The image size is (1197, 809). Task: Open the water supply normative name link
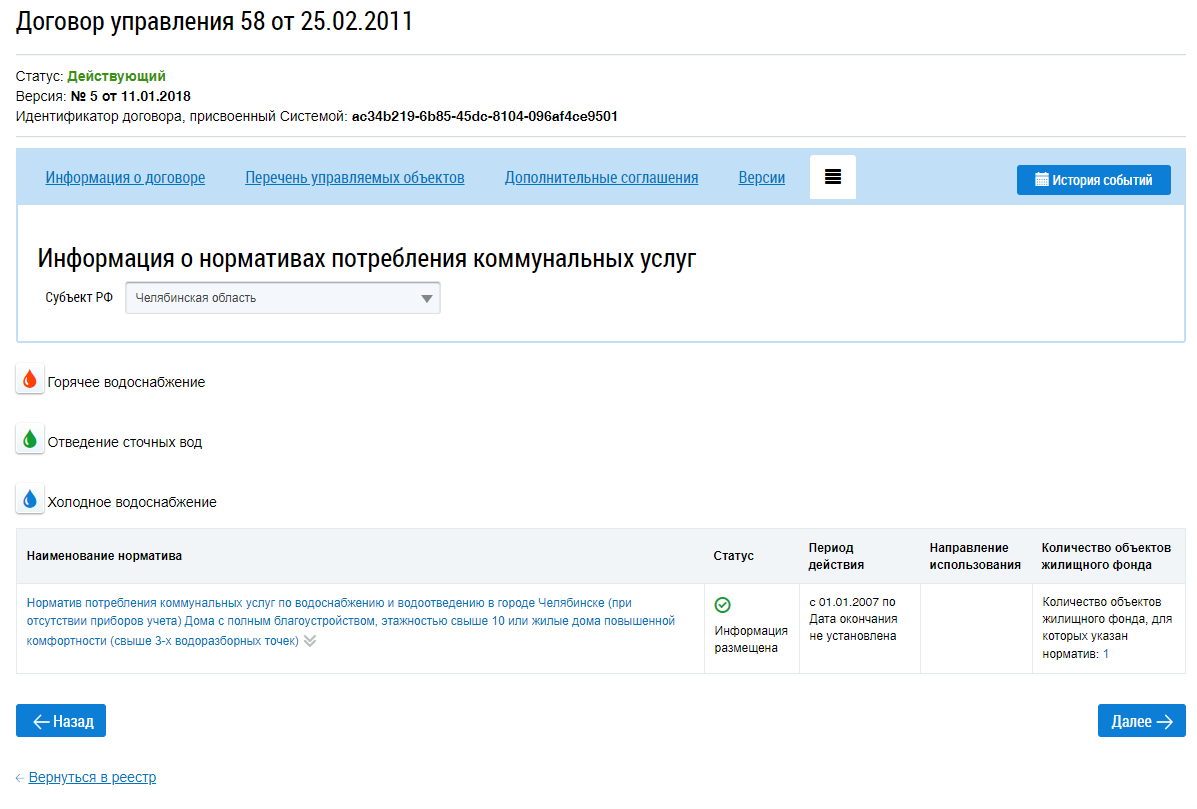coord(350,621)
